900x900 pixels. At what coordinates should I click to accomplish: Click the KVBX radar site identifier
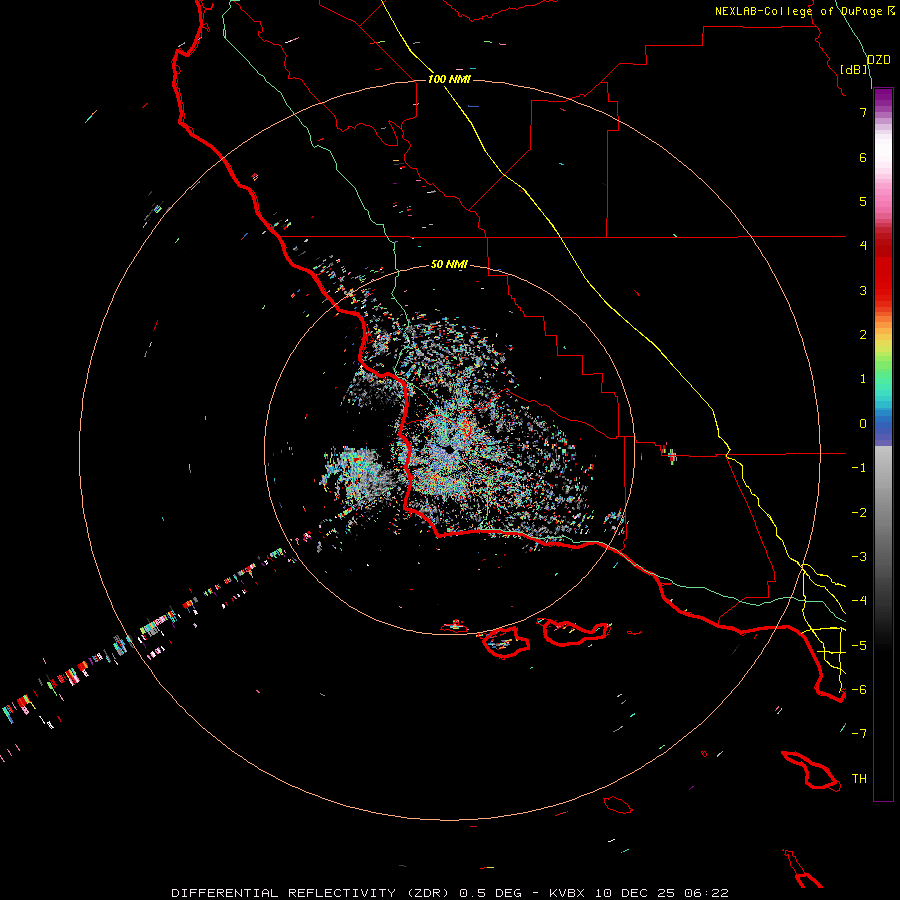[x=569, y=893]
